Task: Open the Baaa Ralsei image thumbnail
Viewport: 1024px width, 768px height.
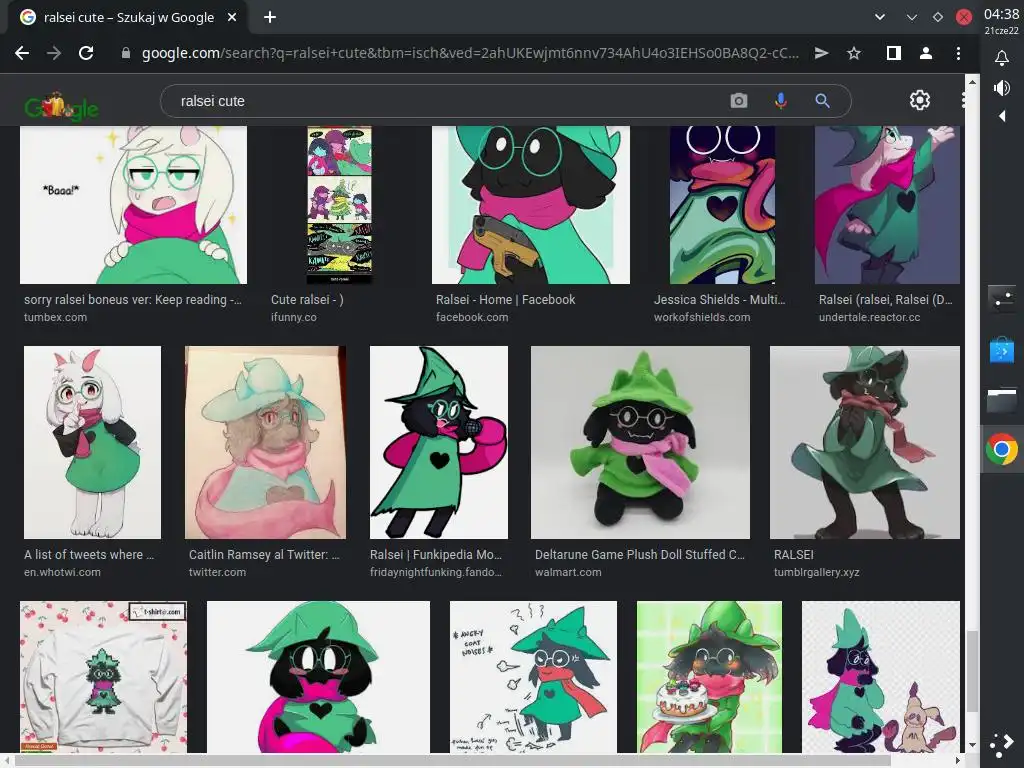Action: coord(133,205)
